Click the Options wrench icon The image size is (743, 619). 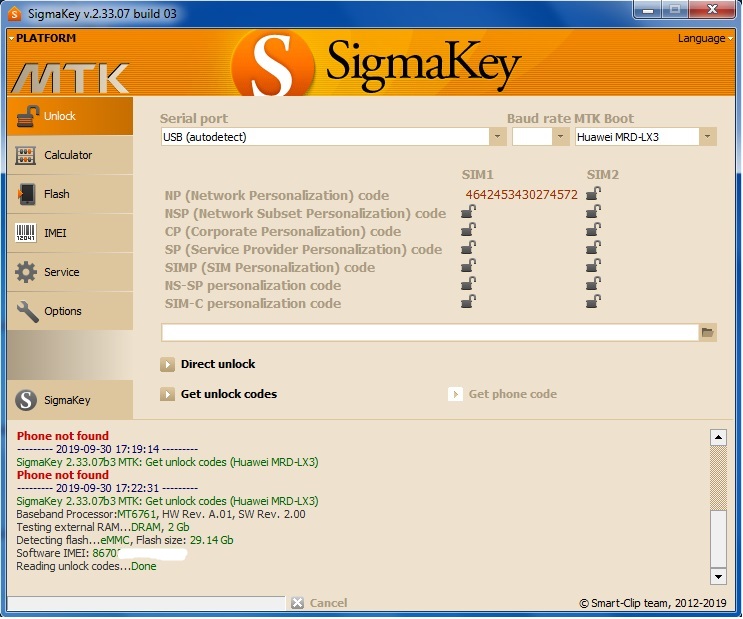pyautogui.click(x=27, y=311)
